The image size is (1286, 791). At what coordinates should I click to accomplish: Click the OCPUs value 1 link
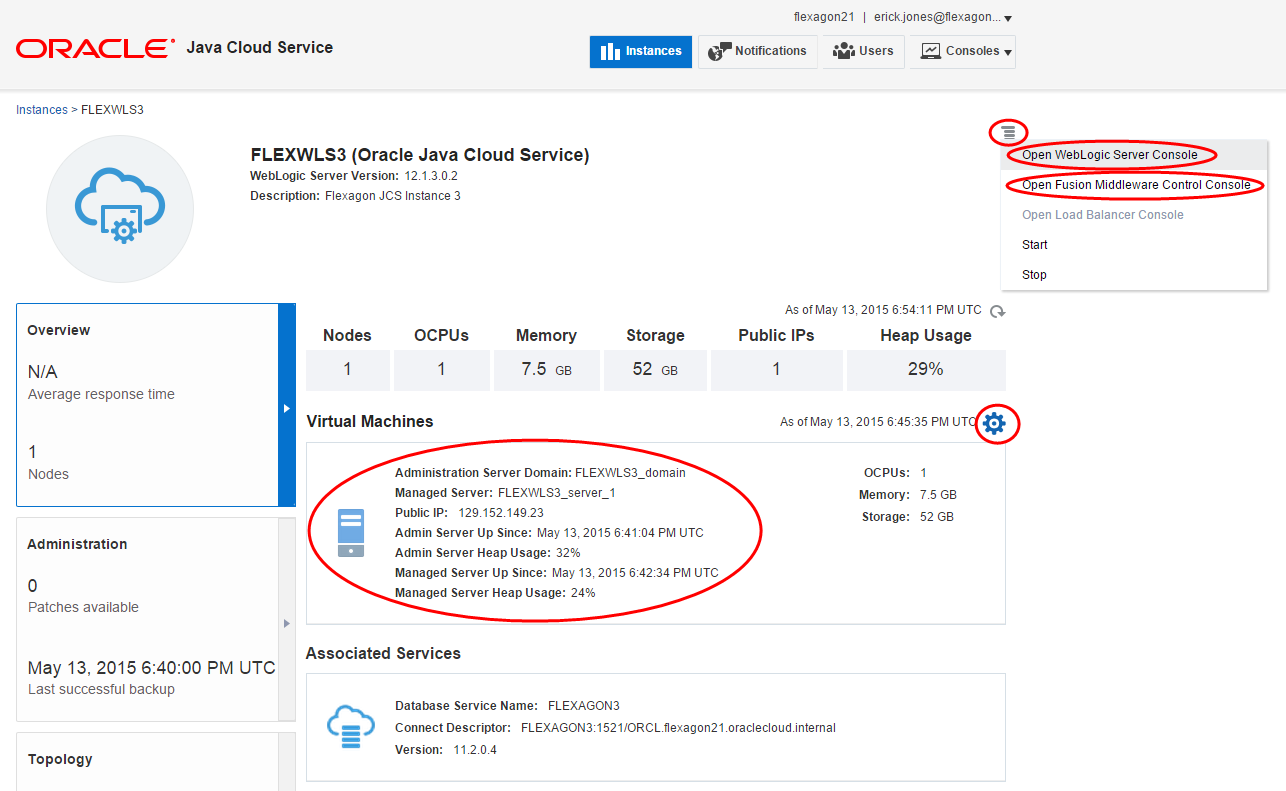point(924,473)
